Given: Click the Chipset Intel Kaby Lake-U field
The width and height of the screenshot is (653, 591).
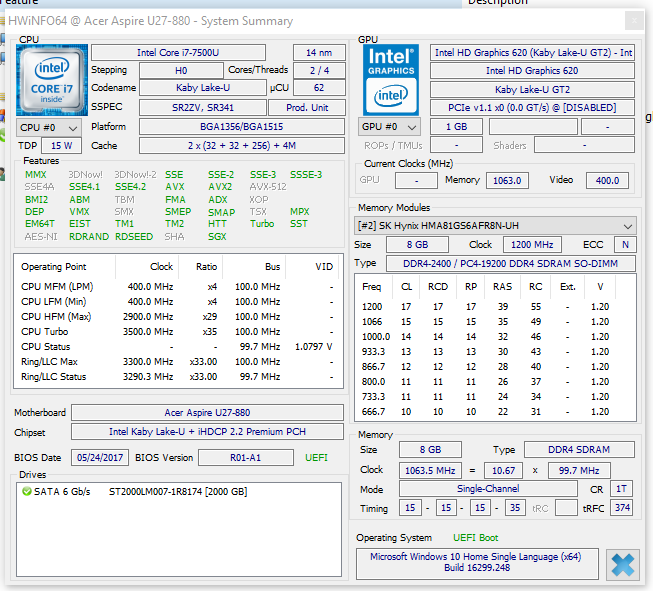Looking at the screenshot, I should 207,431.
